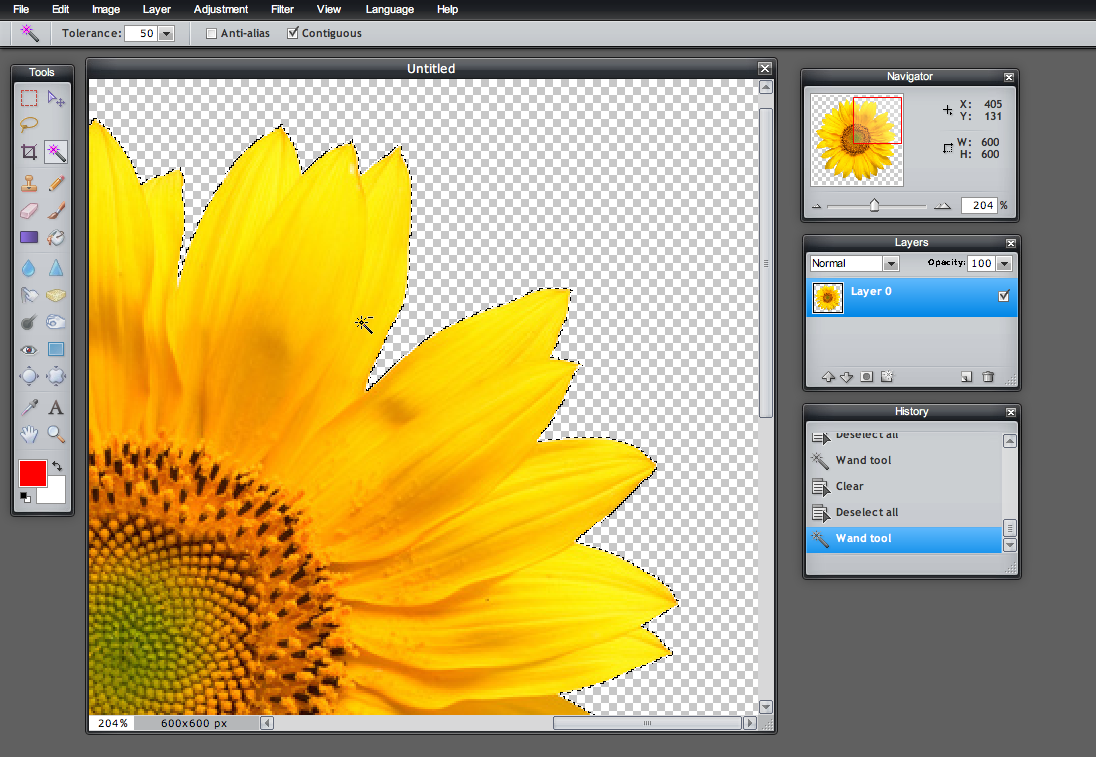Click the Navigator zoom percentage field
Viewport: 1096px width, 757px height.
coord(978,205)
